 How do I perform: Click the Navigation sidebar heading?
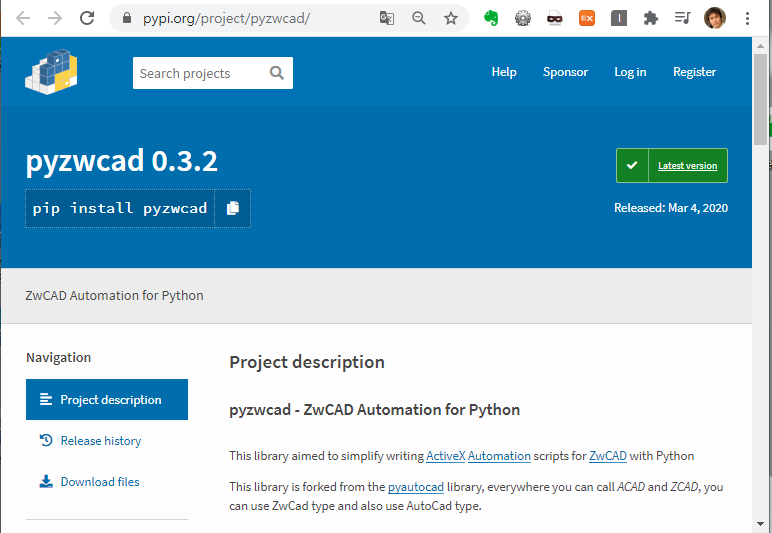(59, 357)
